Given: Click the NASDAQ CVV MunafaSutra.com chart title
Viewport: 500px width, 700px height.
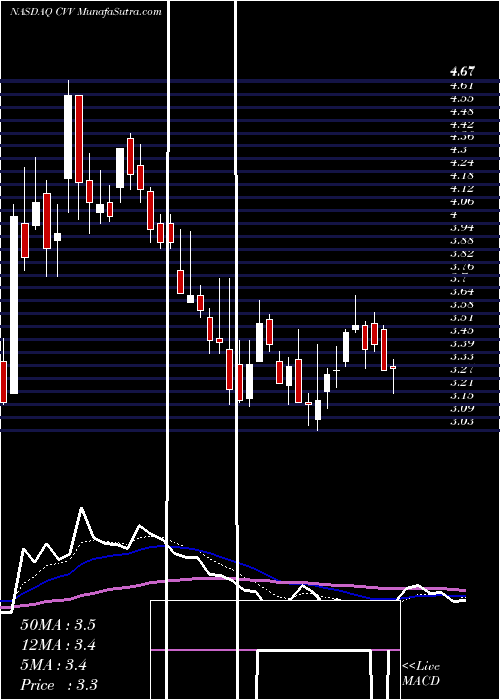Looking at the screenshot, I should pyautogui.click(x=86, y=12).
